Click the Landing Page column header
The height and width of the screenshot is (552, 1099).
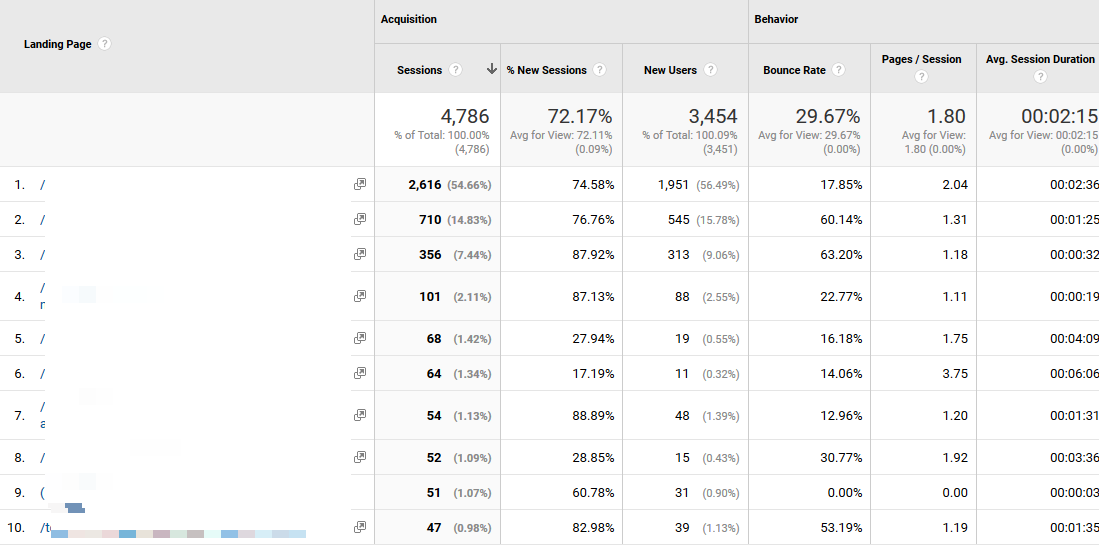[x=57, y=44]
